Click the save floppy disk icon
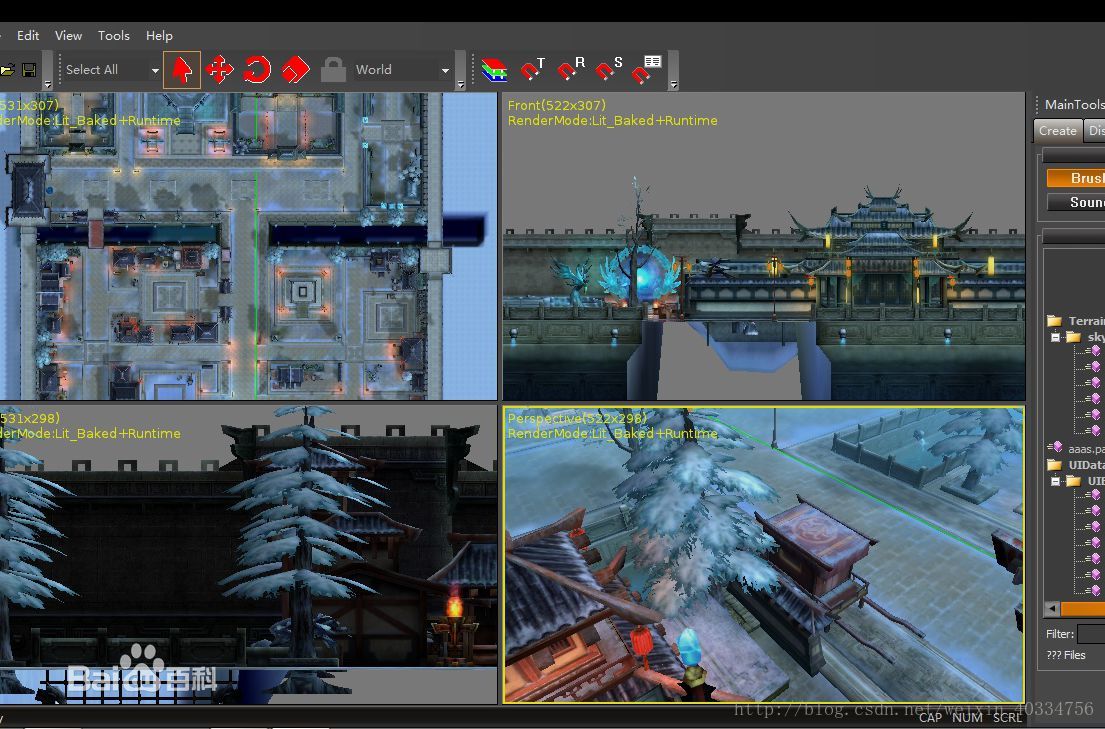The width and height of the screenshot is (1105, 729). pyautogui.click(x=29, y=70)
